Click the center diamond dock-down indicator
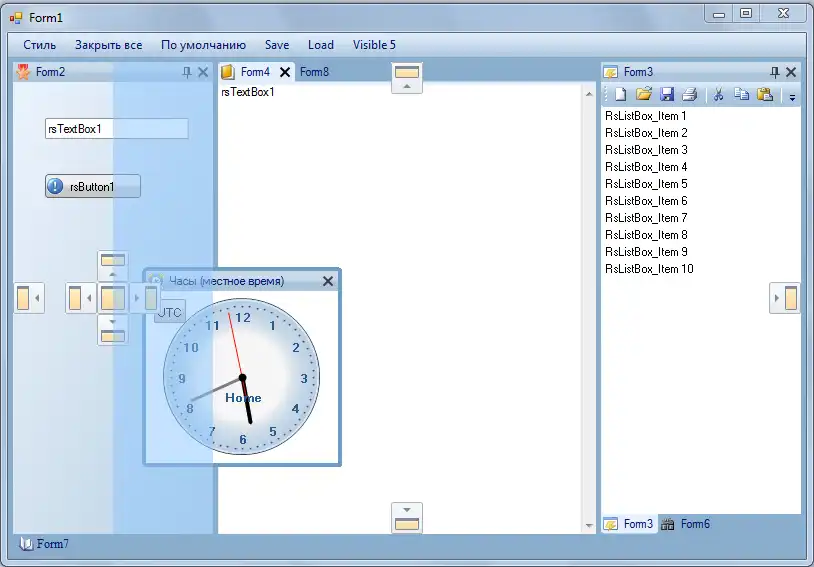The width and height of the screenshot is (814, 567). (x=113, y=330)
